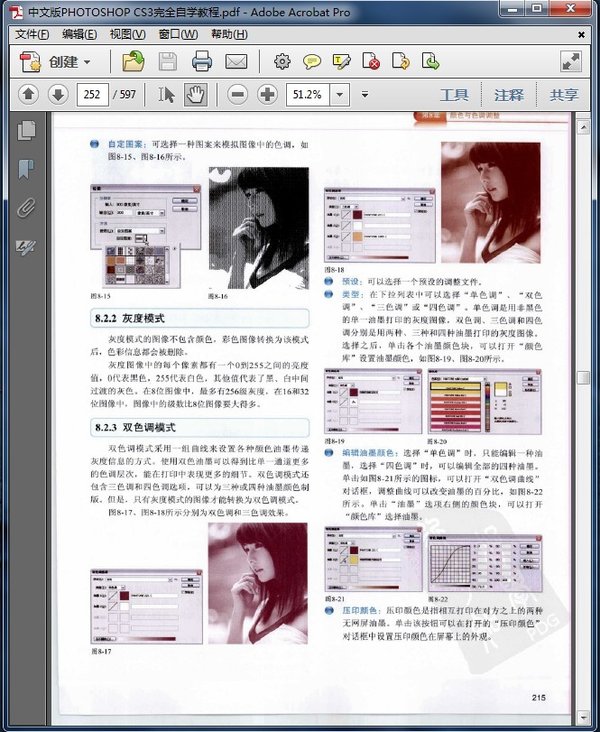Click the zoom value field 51.2%
This screenshot has width=600, height=732.
[307, 95]
